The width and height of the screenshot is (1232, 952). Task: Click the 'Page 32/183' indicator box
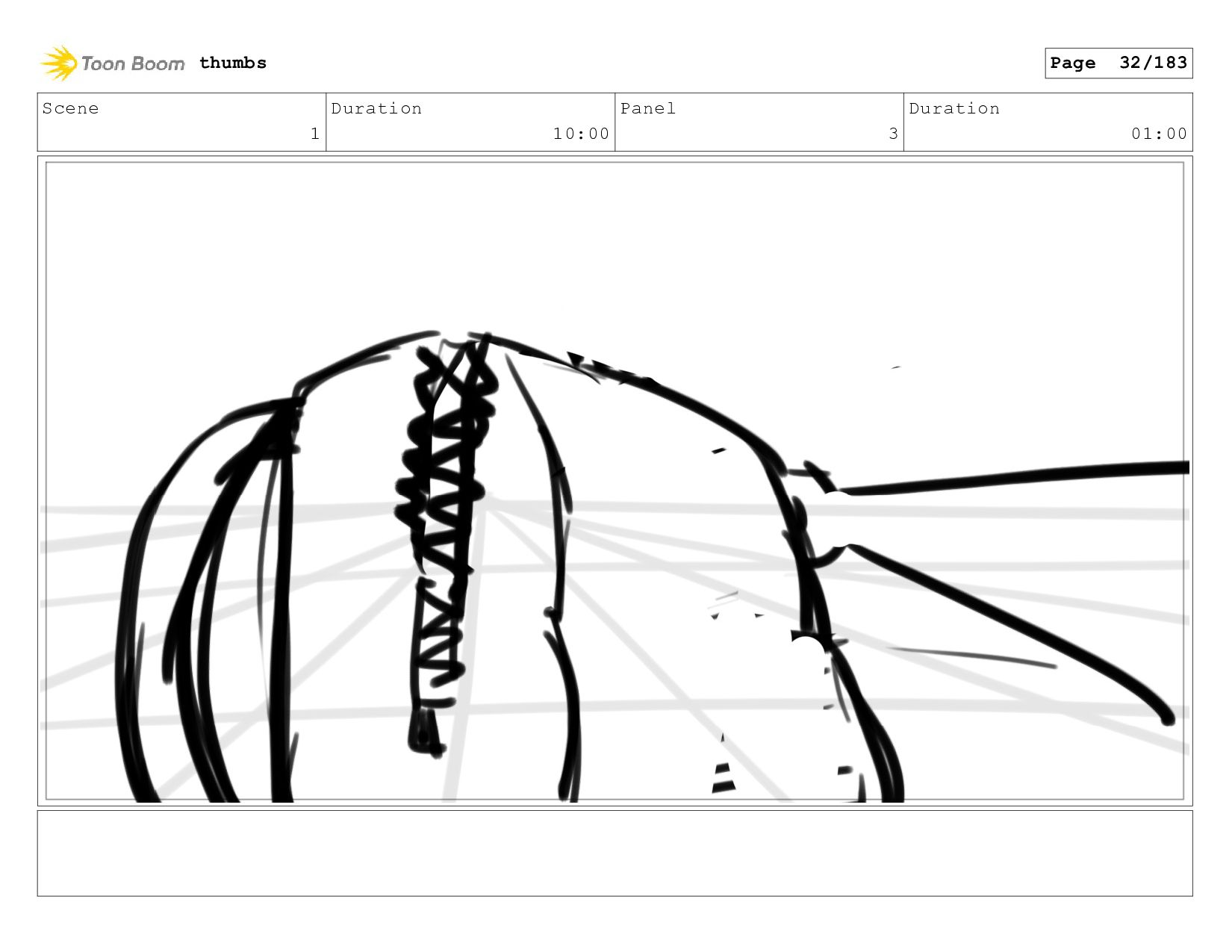[1119, 63]
